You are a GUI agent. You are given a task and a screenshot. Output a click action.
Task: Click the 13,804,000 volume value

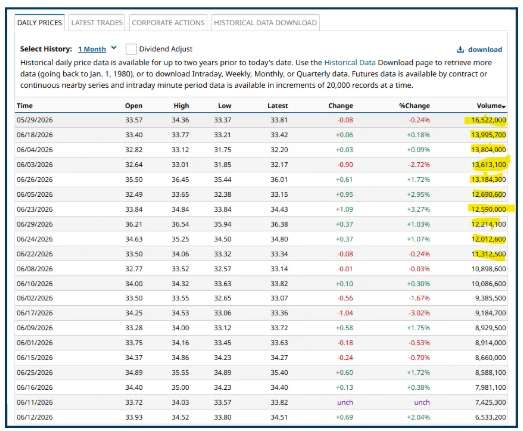coord(489,149)
